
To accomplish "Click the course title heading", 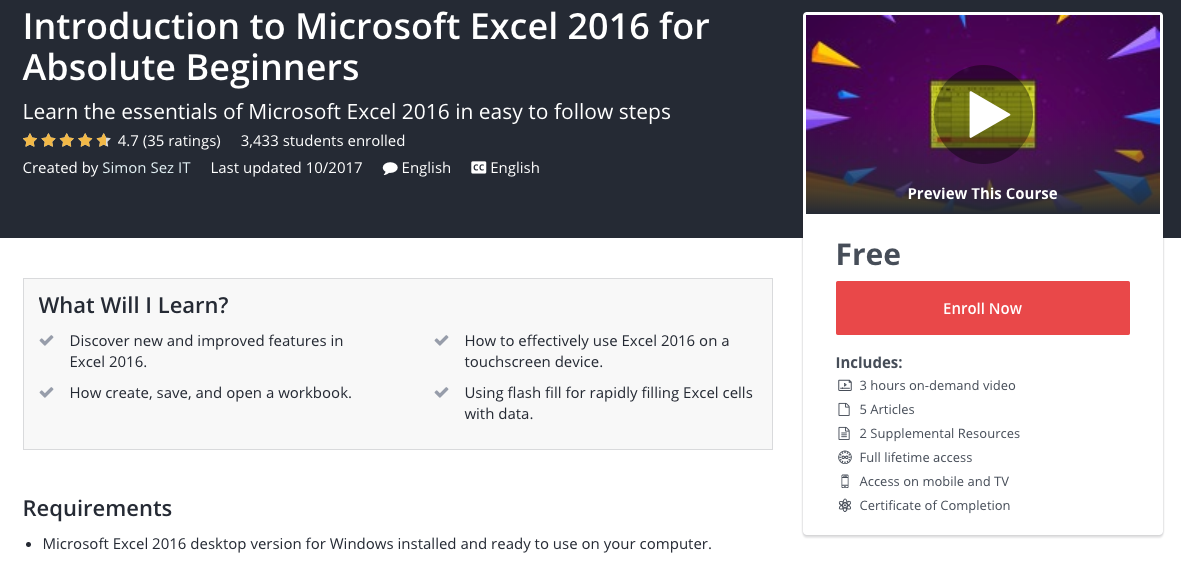I will (366, 47).
